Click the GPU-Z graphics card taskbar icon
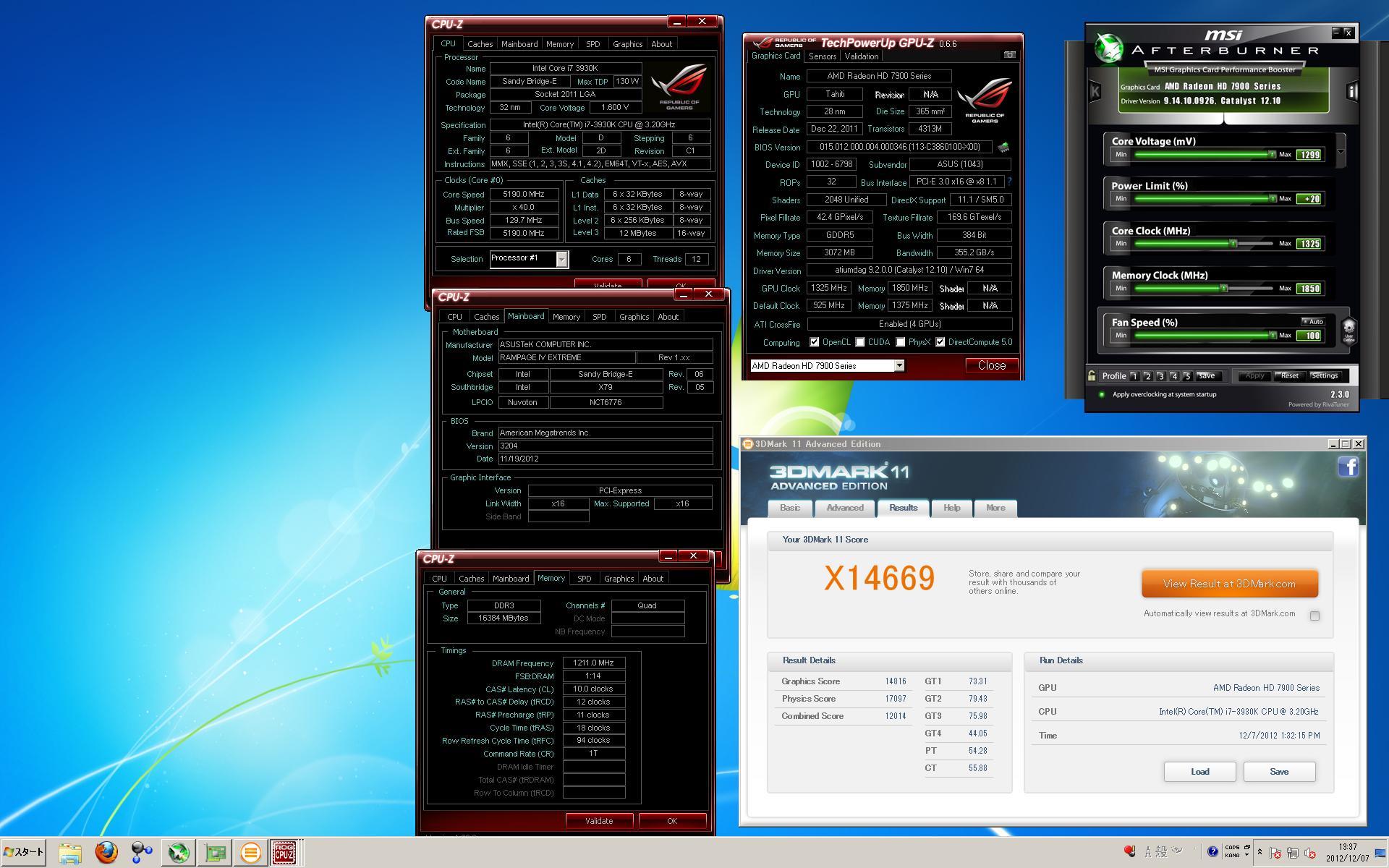 215,854
